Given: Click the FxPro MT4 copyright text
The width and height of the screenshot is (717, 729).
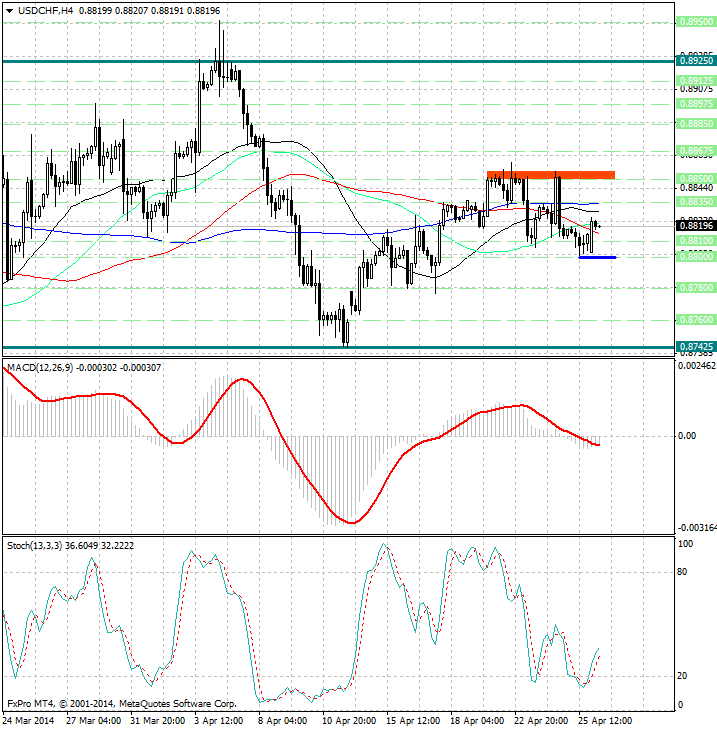Looking at the screenshot, I should coord(121,703).
